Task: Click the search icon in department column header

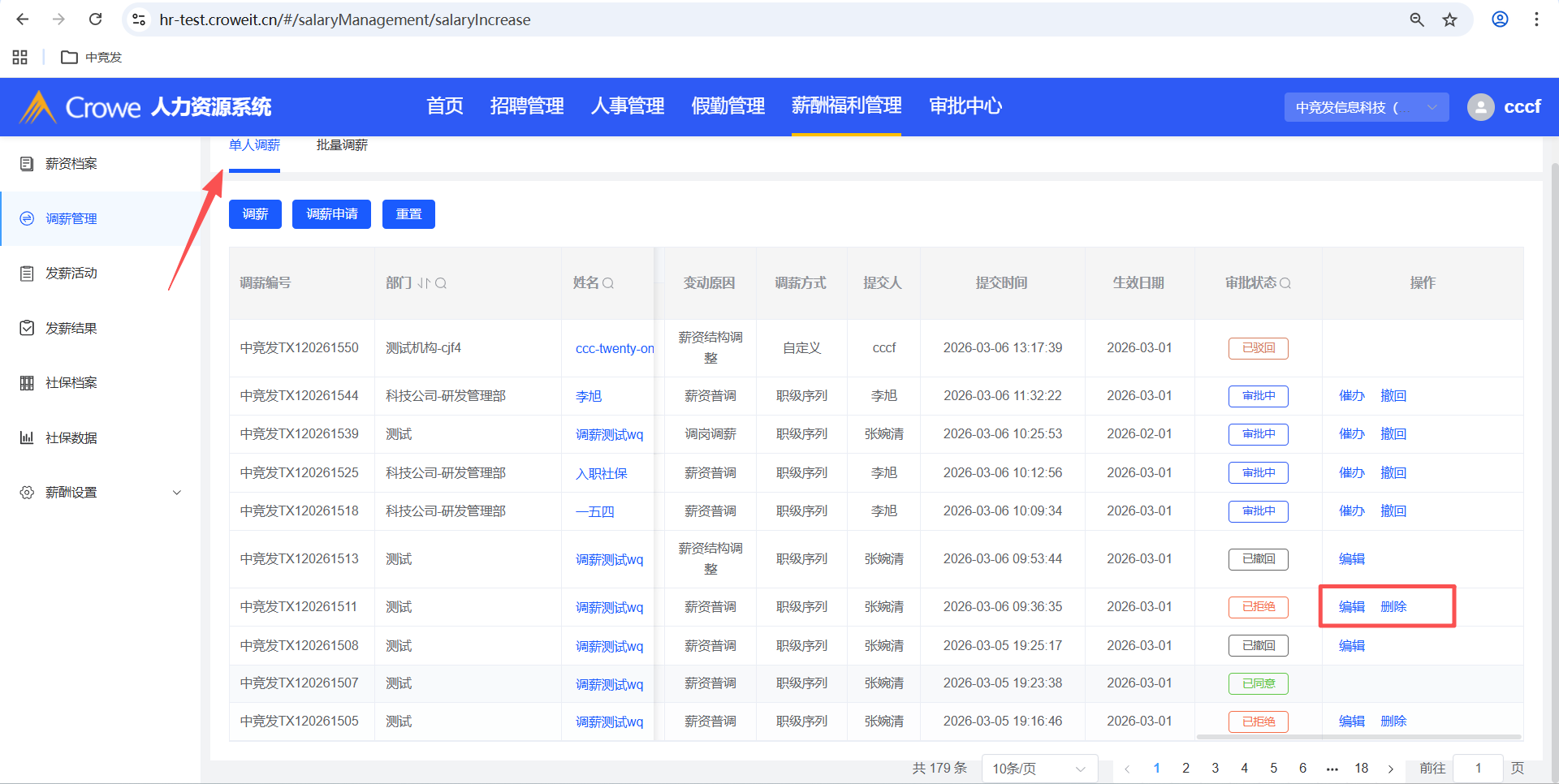Action: click(x=441, y=283)
